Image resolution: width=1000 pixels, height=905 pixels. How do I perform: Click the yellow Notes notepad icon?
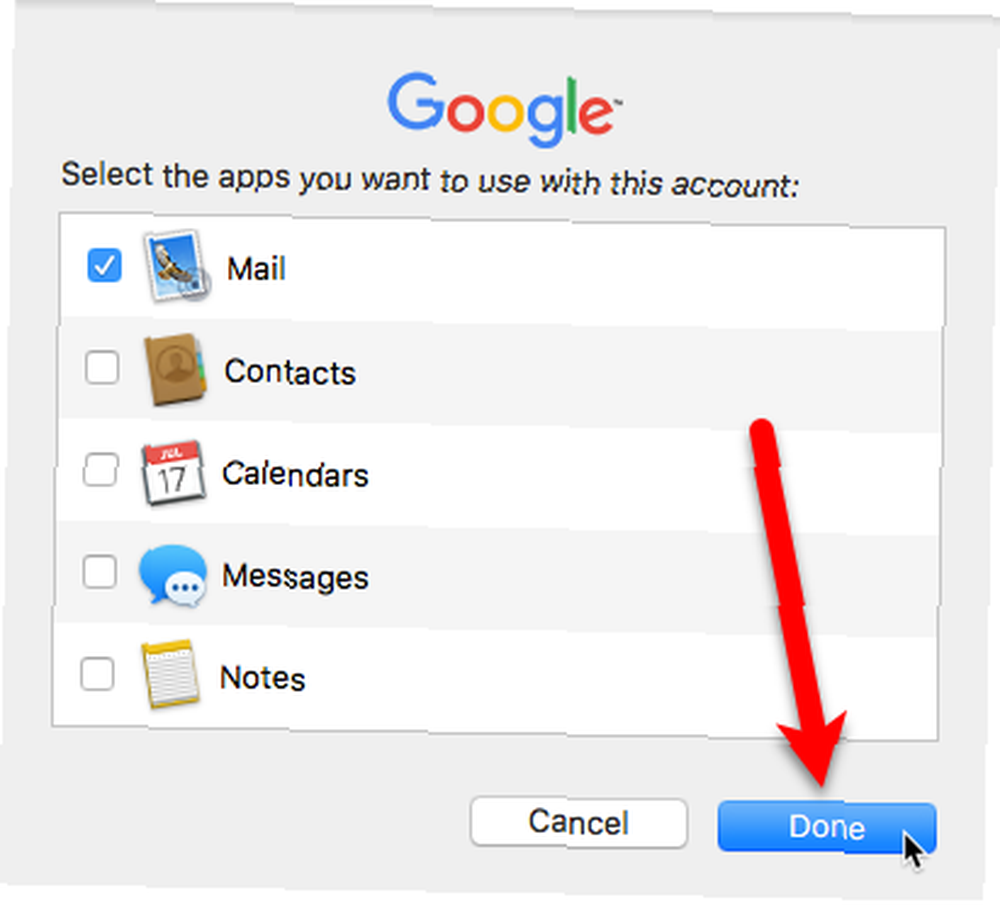click(170, 674)
